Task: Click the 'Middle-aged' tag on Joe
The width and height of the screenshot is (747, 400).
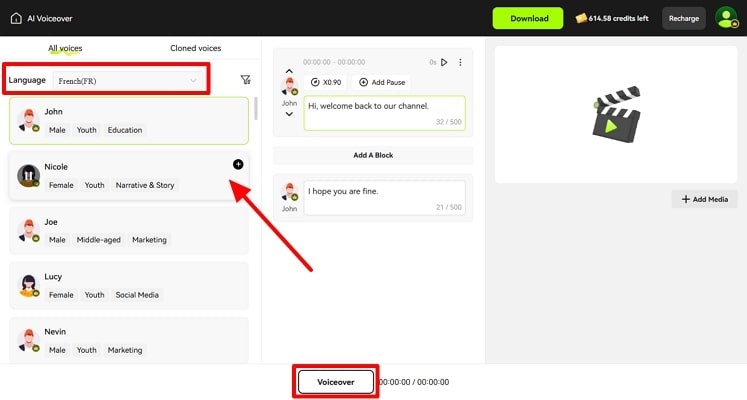Action: pyautogui.click(x=99, y=240)
